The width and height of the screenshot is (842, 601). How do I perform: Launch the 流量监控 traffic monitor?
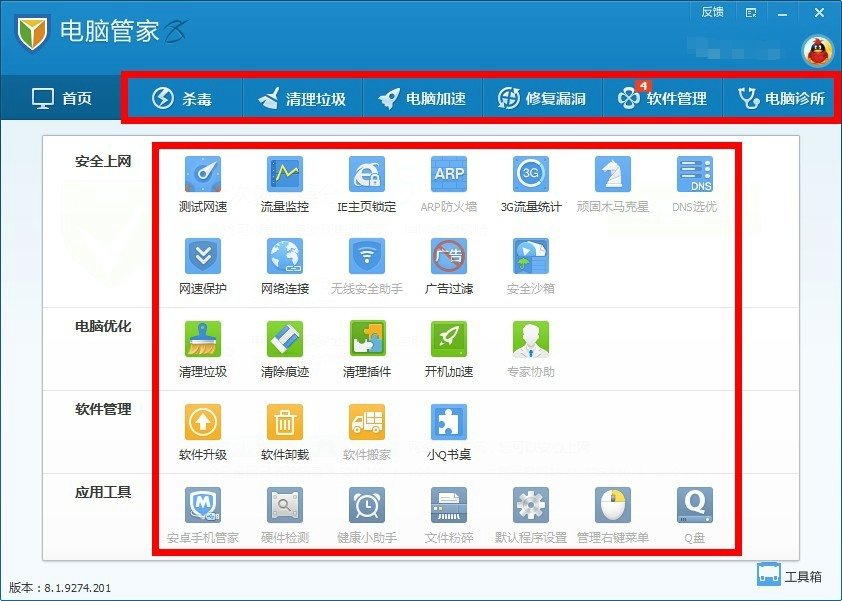[x=285, y=182]
